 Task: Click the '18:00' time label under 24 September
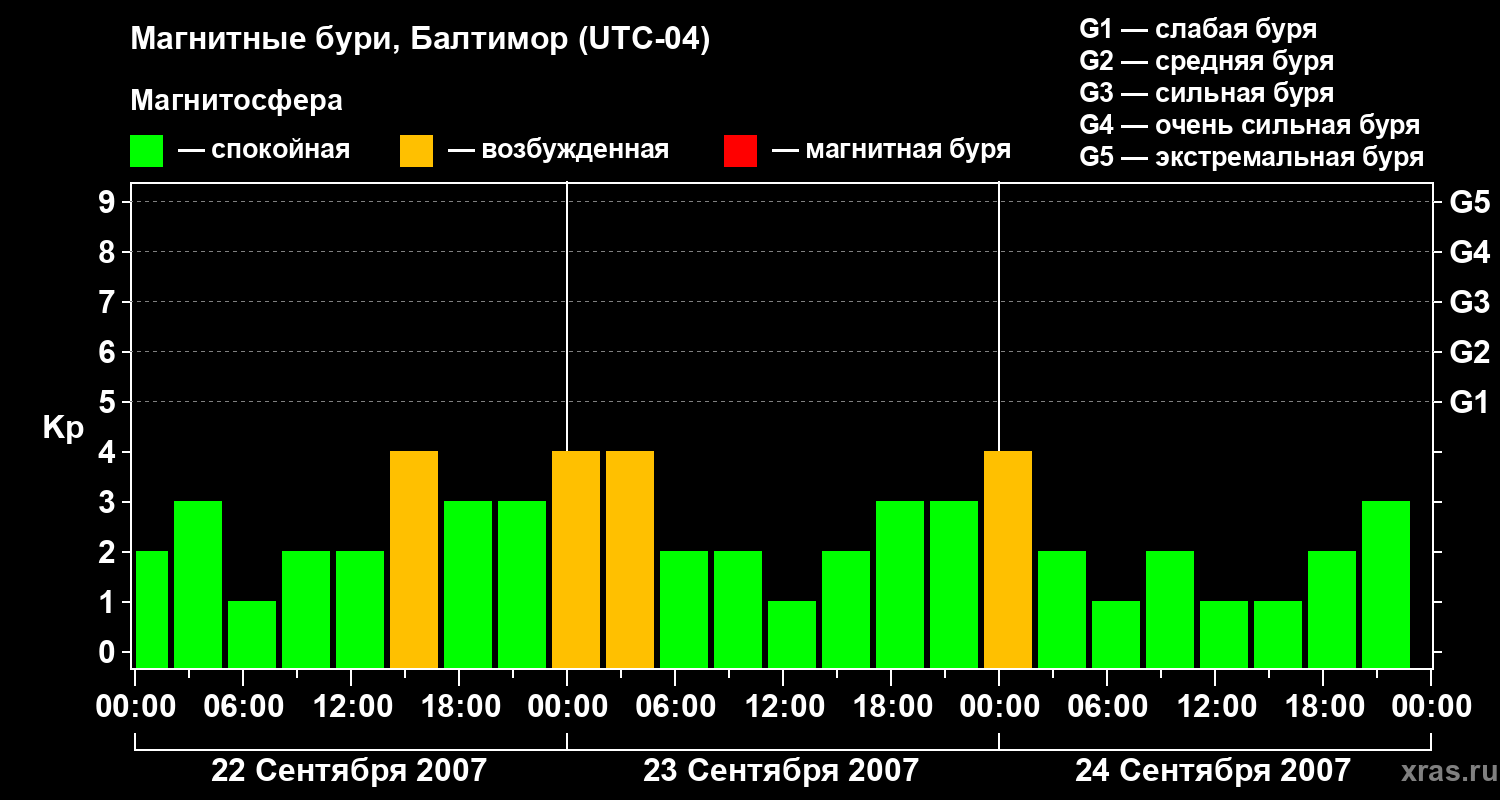1323,707
